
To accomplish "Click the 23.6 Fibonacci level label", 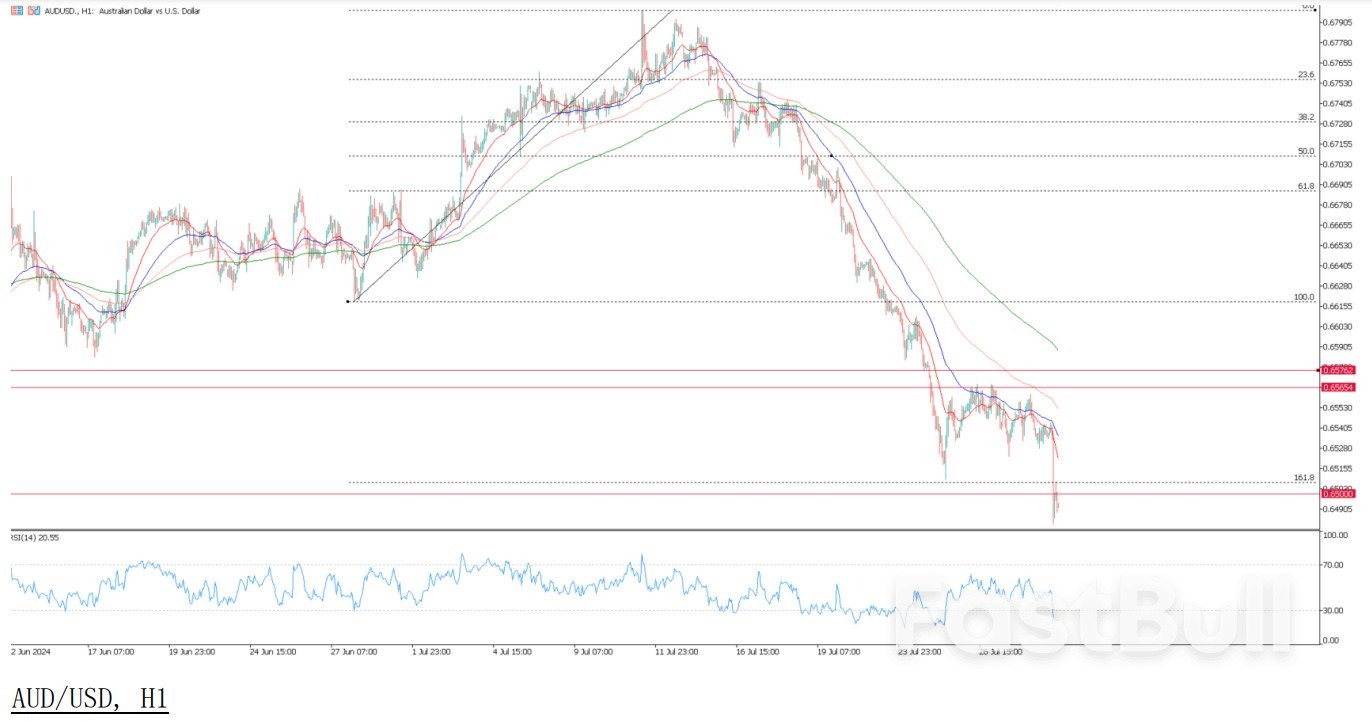I will point(1305,75).
